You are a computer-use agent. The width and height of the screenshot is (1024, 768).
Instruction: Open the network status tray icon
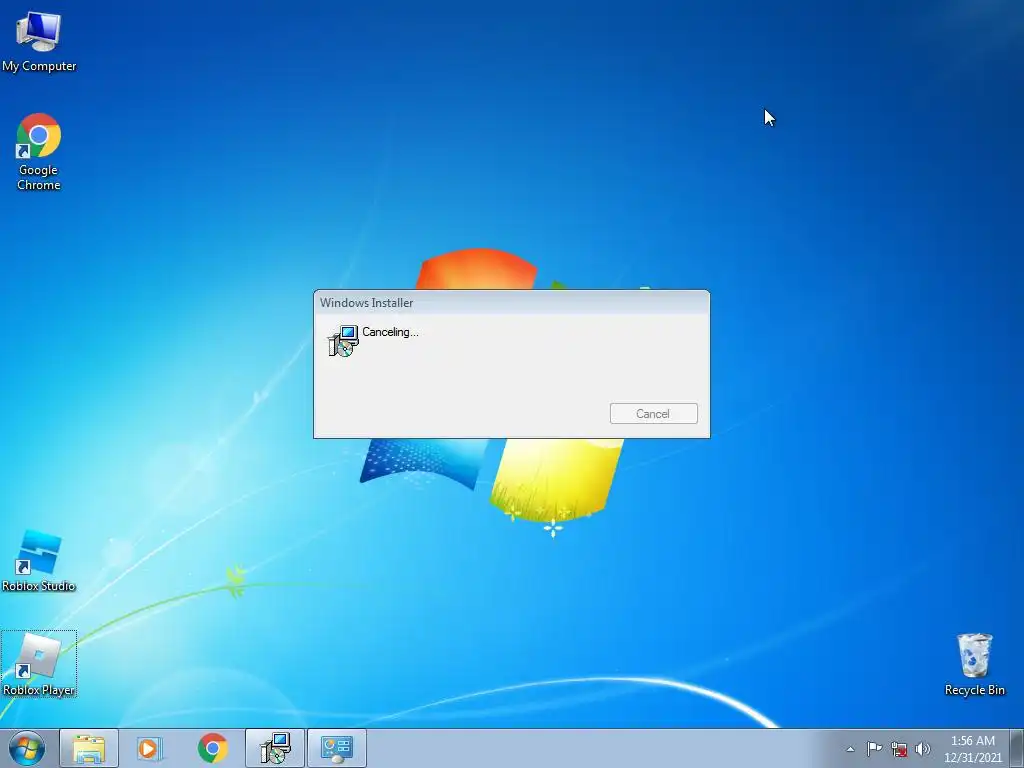tap(899, 749)
